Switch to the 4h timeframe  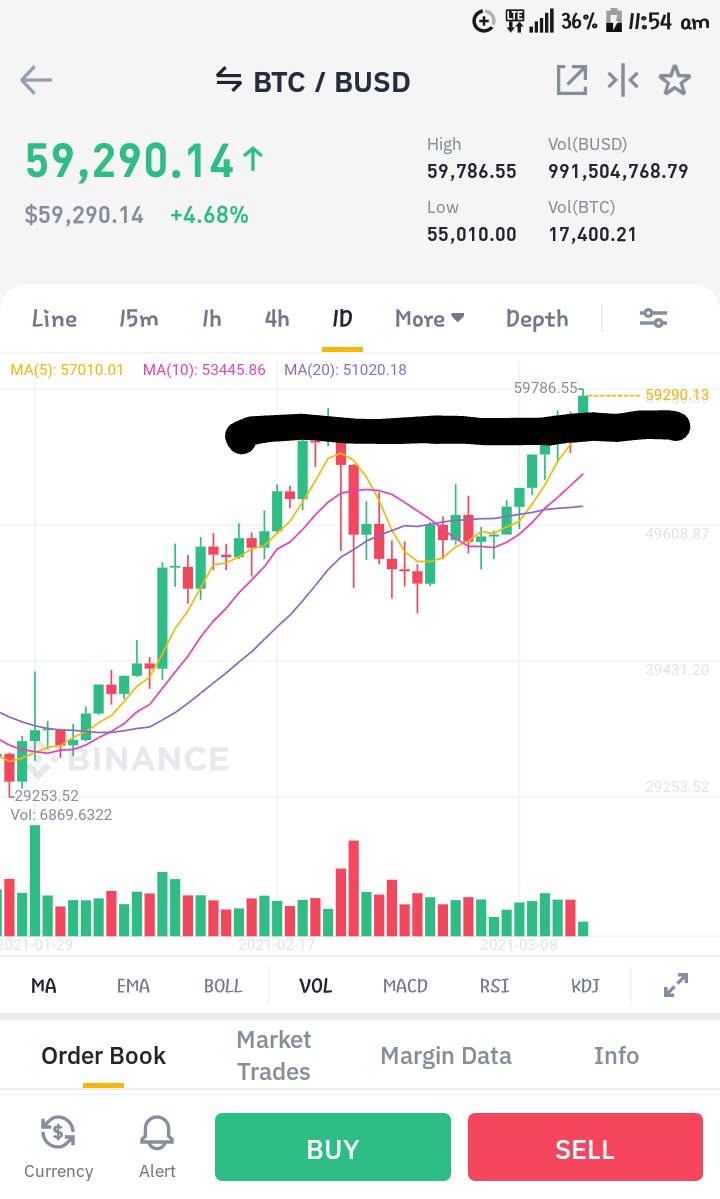coord(277,318)
